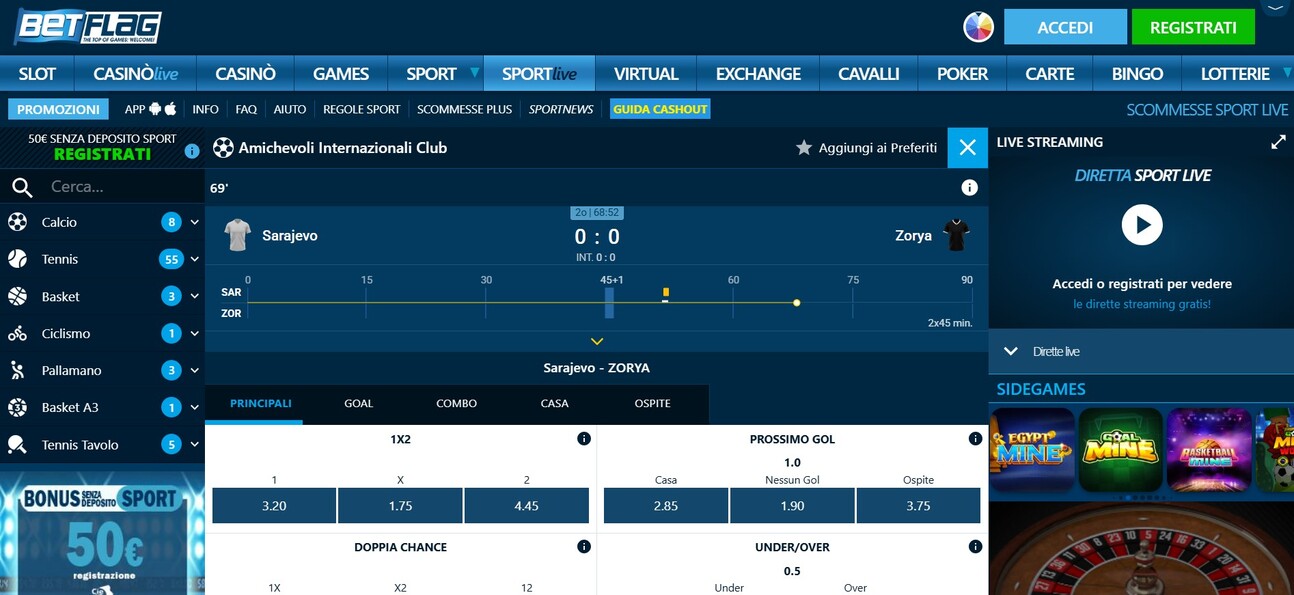Open the REGOLE SPORT link
The height and width of the screenshot is (595, 1294).
361,109
